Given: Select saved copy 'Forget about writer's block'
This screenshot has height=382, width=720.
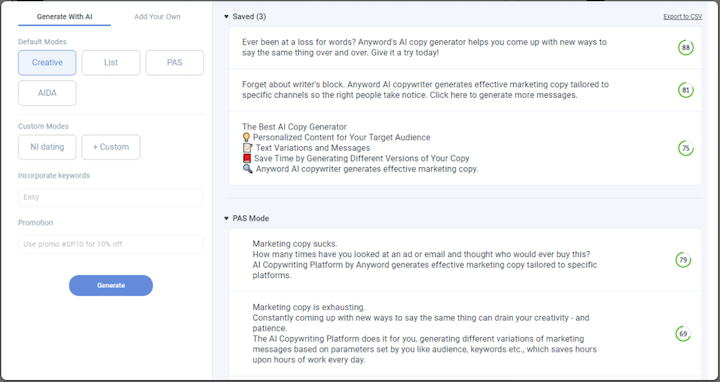Looking at the screenshot, I should coord(425,90).
